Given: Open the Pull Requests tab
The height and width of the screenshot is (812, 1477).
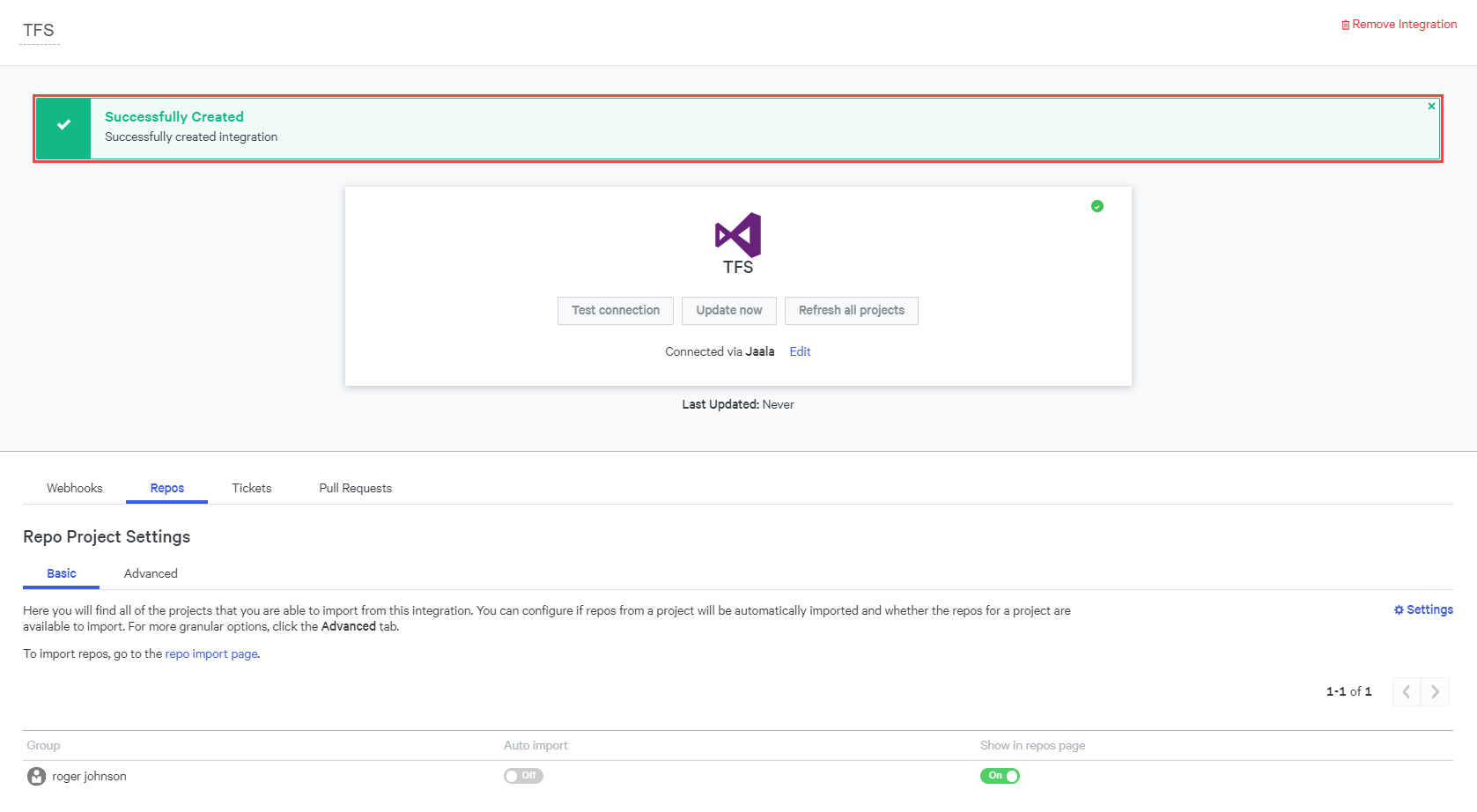Looking at the screenshot, I should coord(356,488).
